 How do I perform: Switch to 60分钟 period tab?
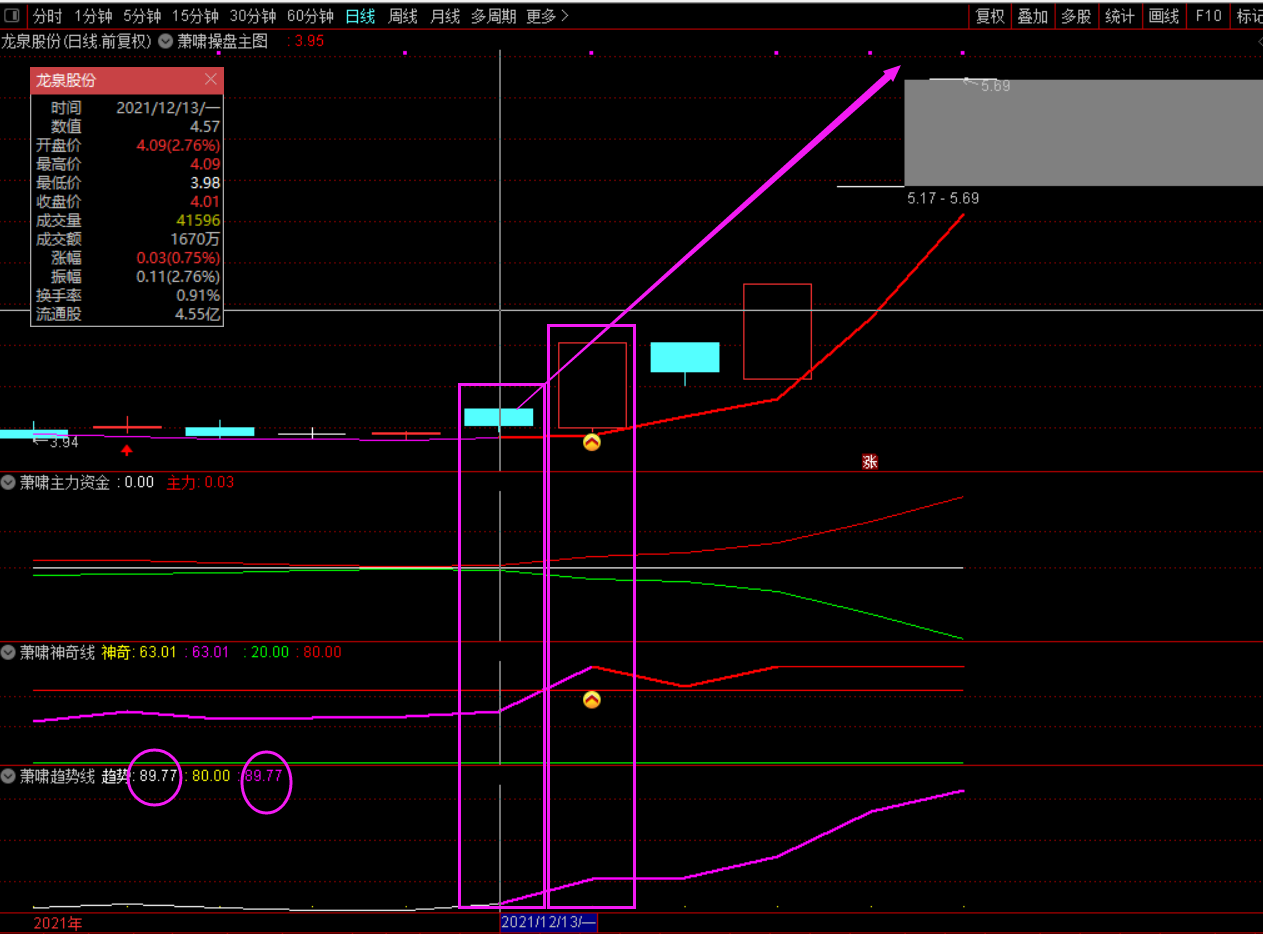[310, 16]
